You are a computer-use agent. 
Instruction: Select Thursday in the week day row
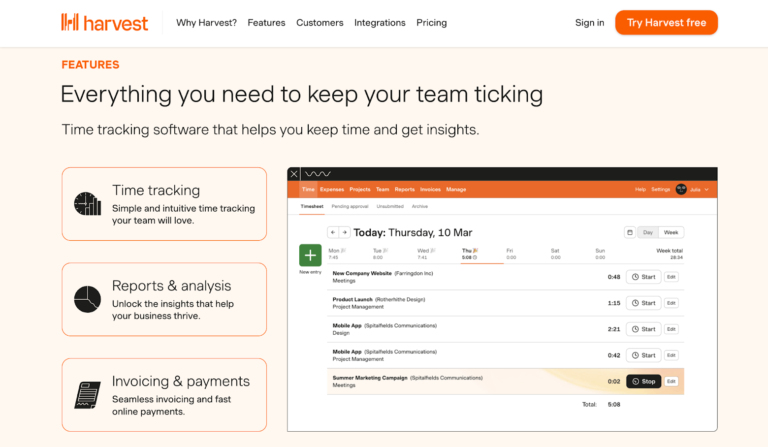(468, 253)
